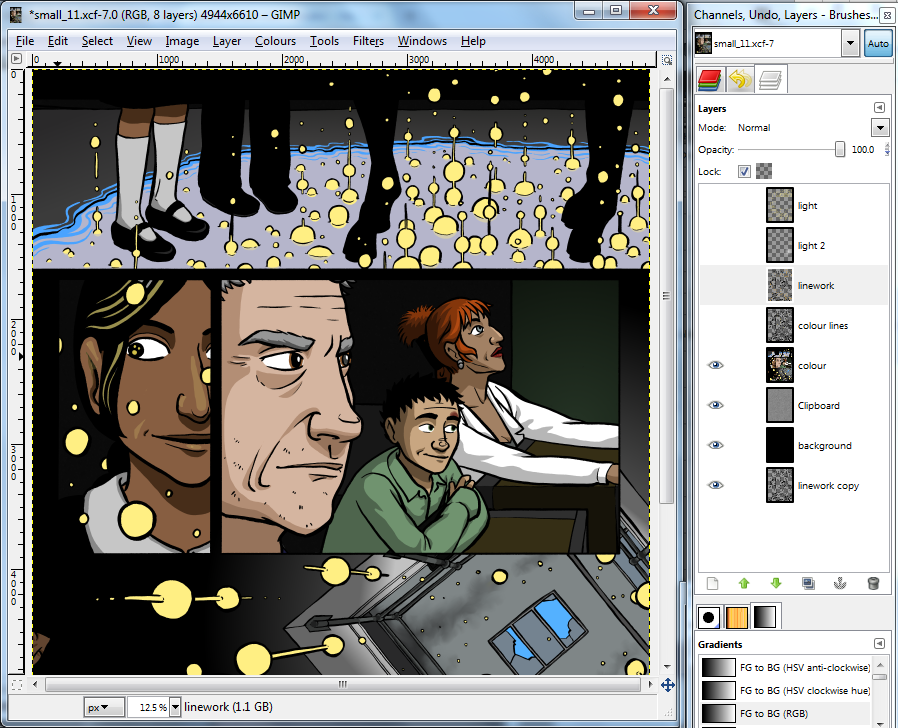Lower the layer with the green down arrow
Screen dimensions: 898x728
pos(776,583)
